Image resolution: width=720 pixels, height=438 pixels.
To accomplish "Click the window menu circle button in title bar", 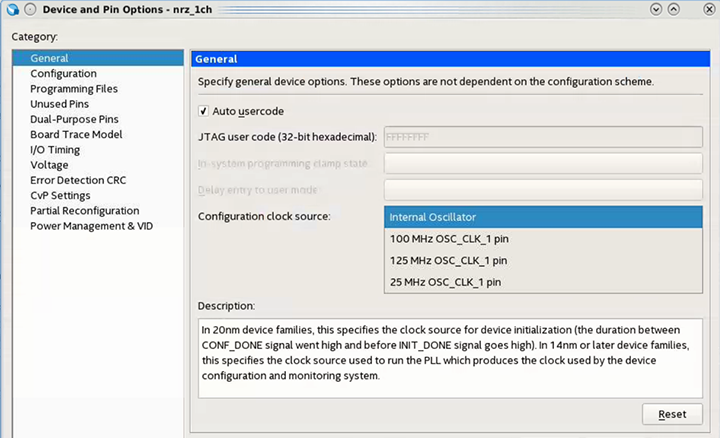I will tap(30, 9).
